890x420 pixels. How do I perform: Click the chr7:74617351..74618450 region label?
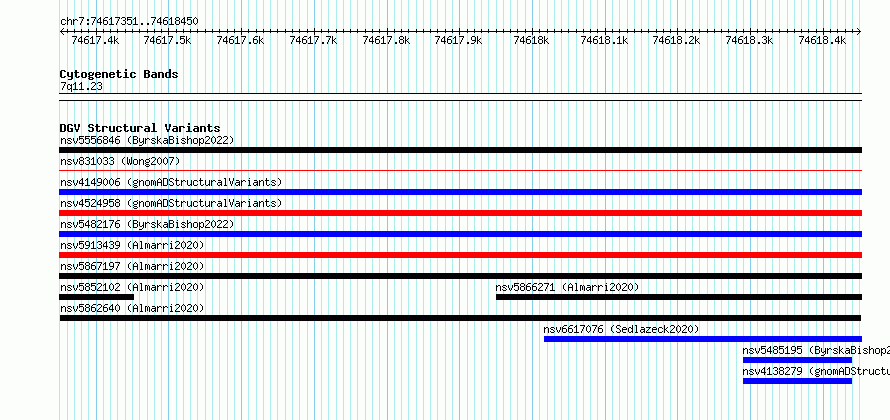pos(129,21)
